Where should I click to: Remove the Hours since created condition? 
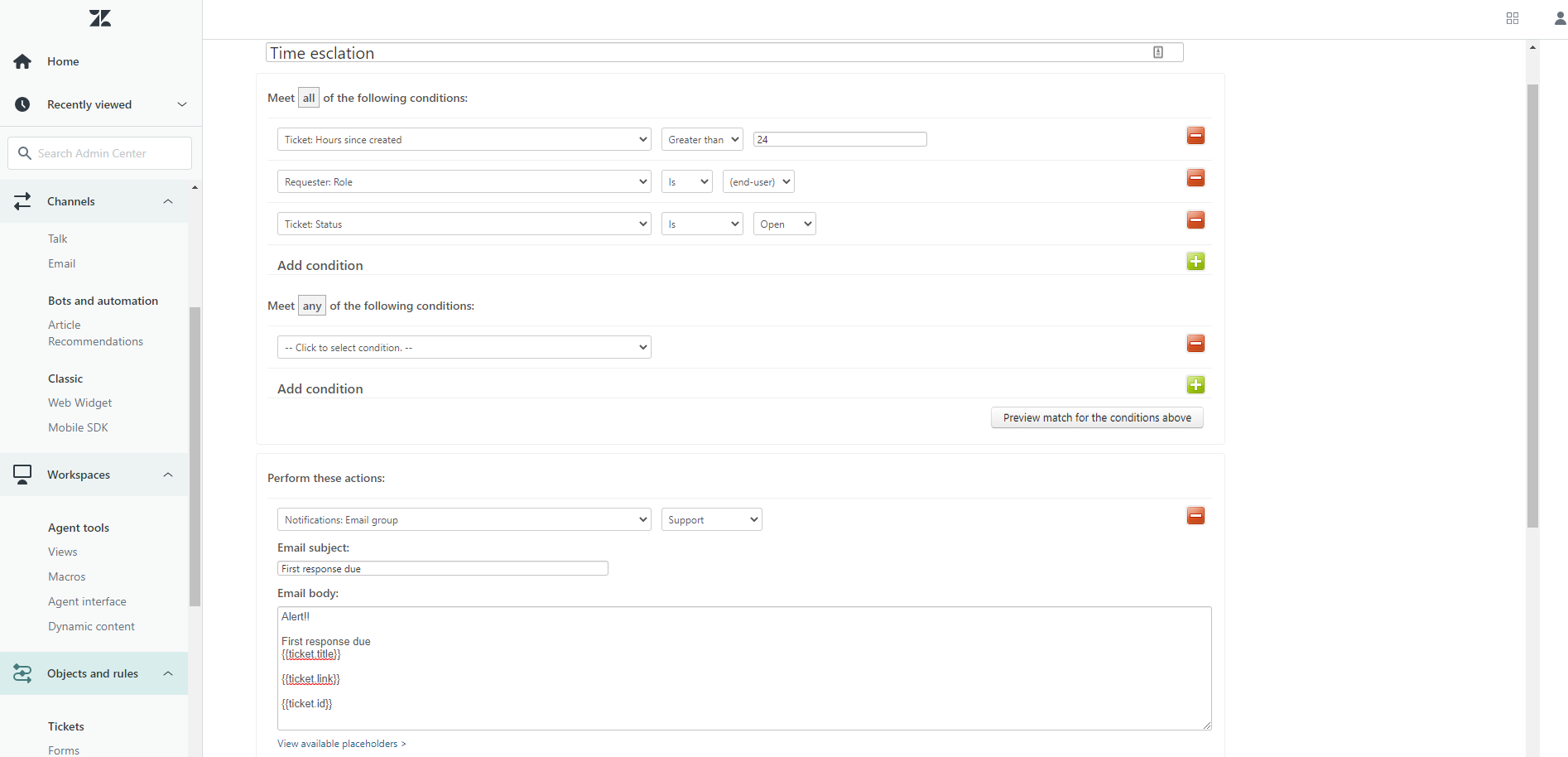[1195, 136]
